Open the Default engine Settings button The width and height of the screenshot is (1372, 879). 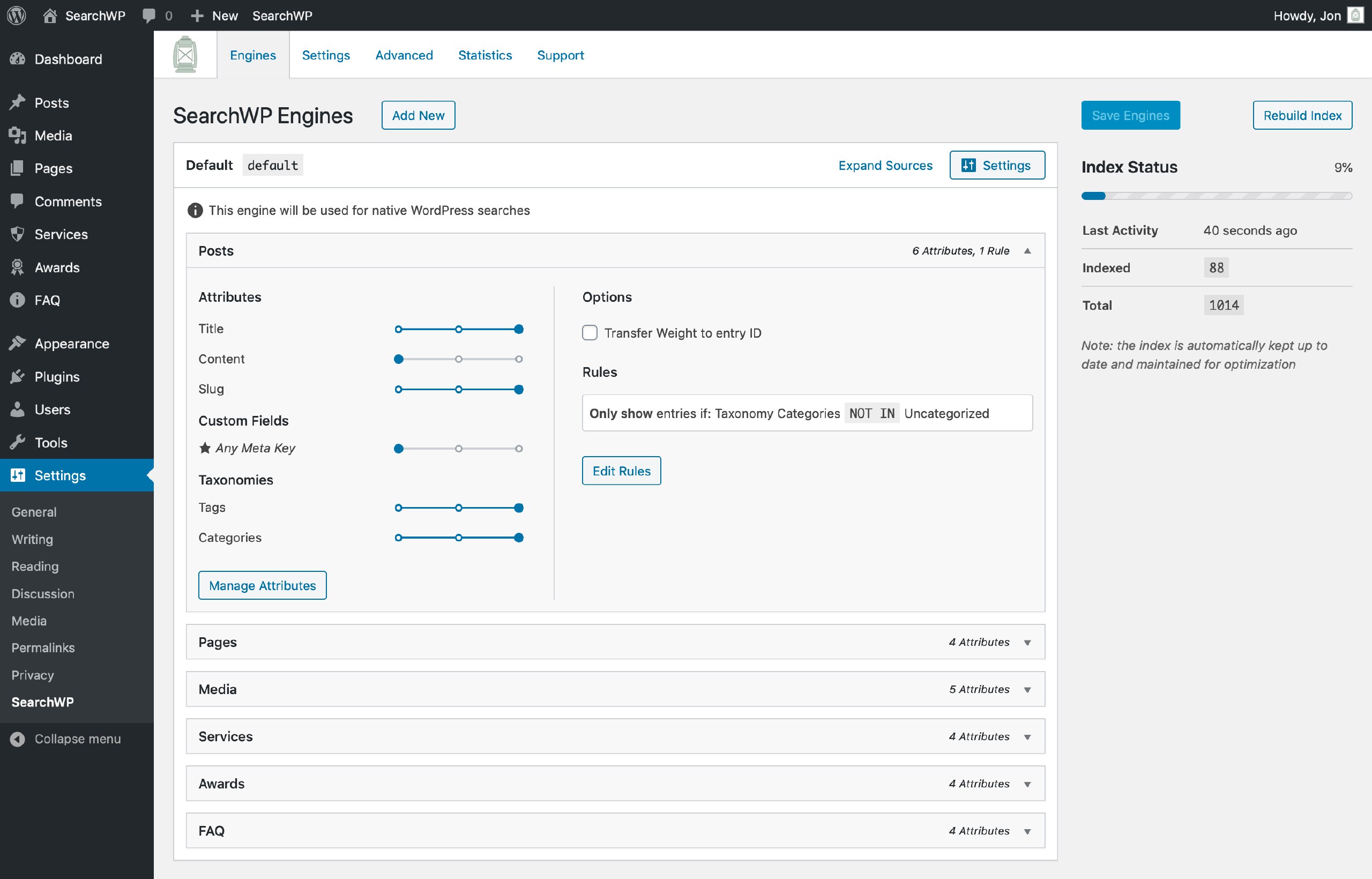tap(997, 165)
